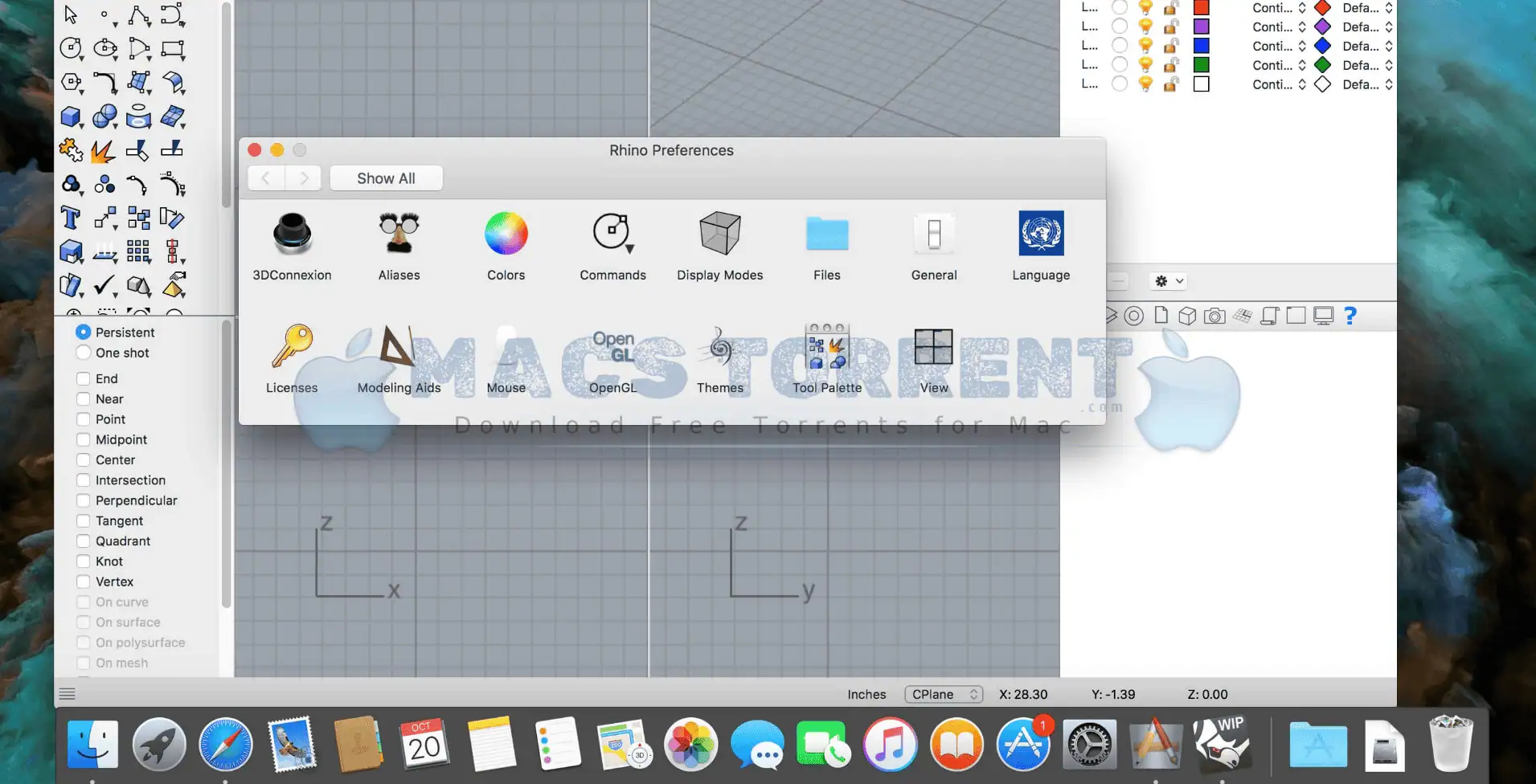Open Commands preferences pane
The image size is (1536, 784).
point(612,247)
